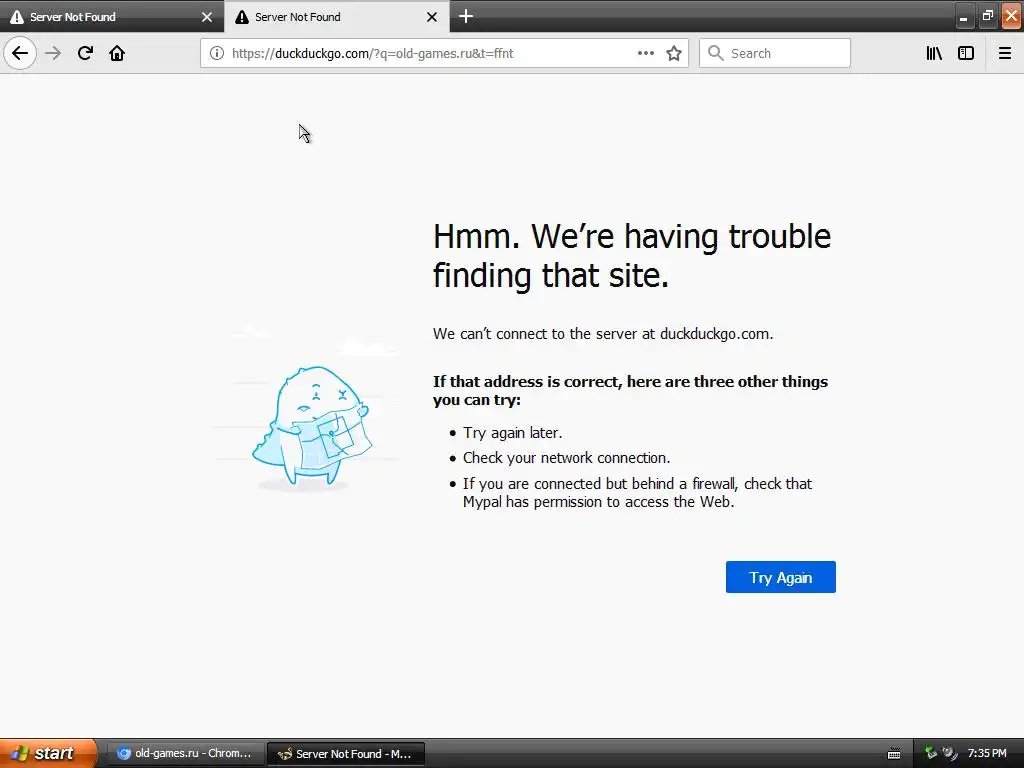
Task: Click text 'We can't connect to the server'
Action: point(603,334)
